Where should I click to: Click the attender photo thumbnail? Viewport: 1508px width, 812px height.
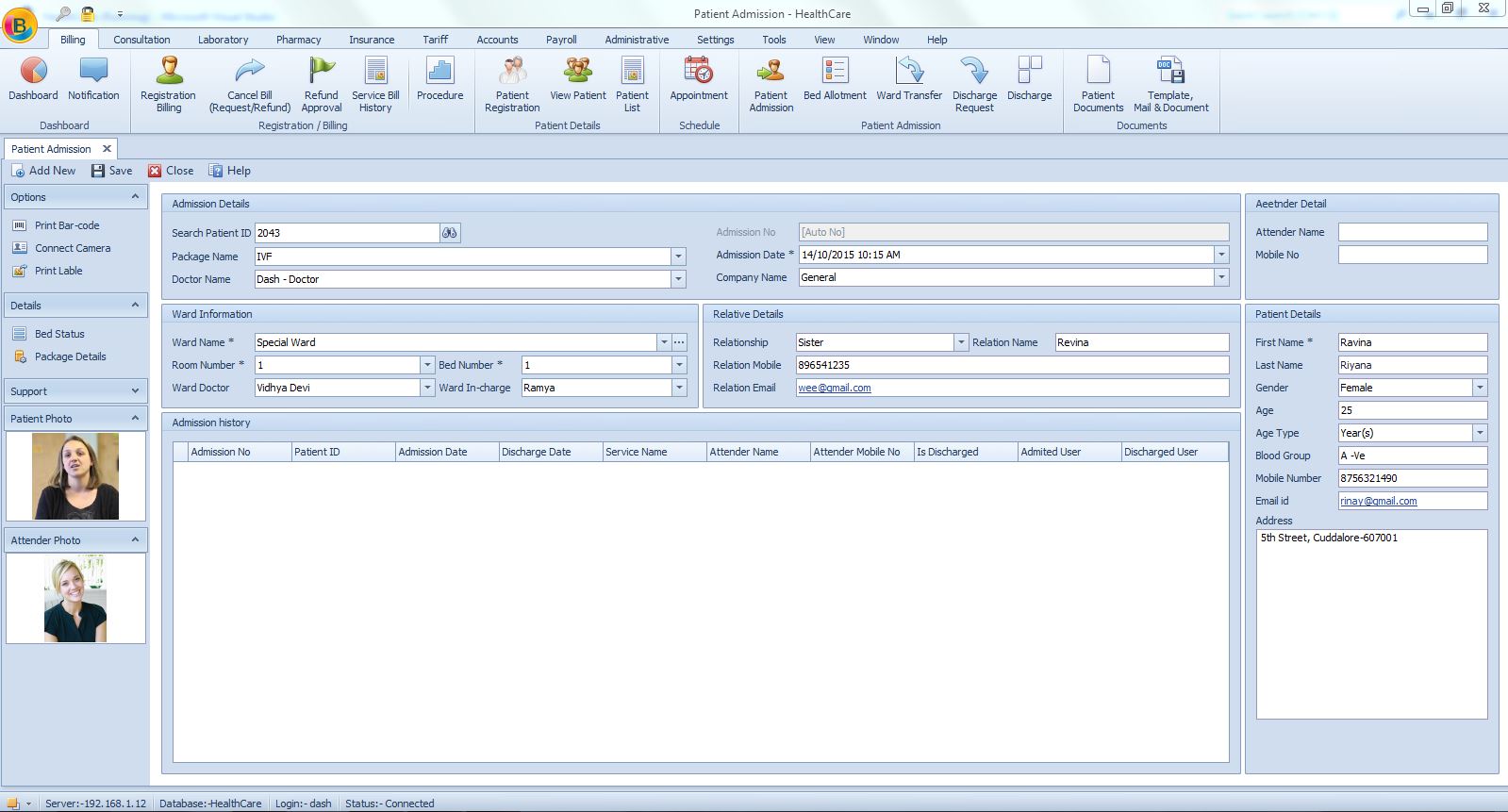tap(75, 598)
